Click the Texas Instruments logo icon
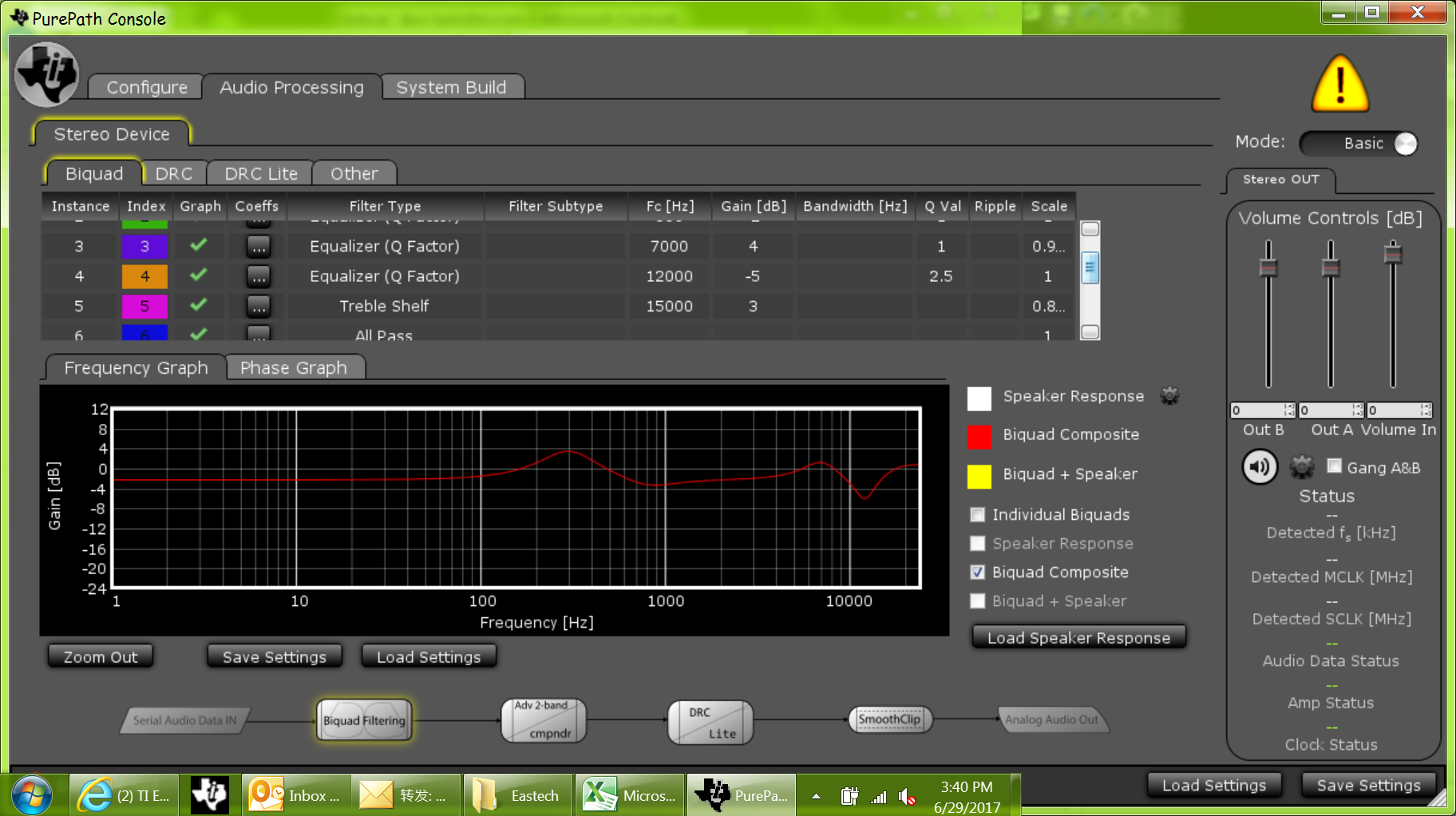 coord(47,74)
